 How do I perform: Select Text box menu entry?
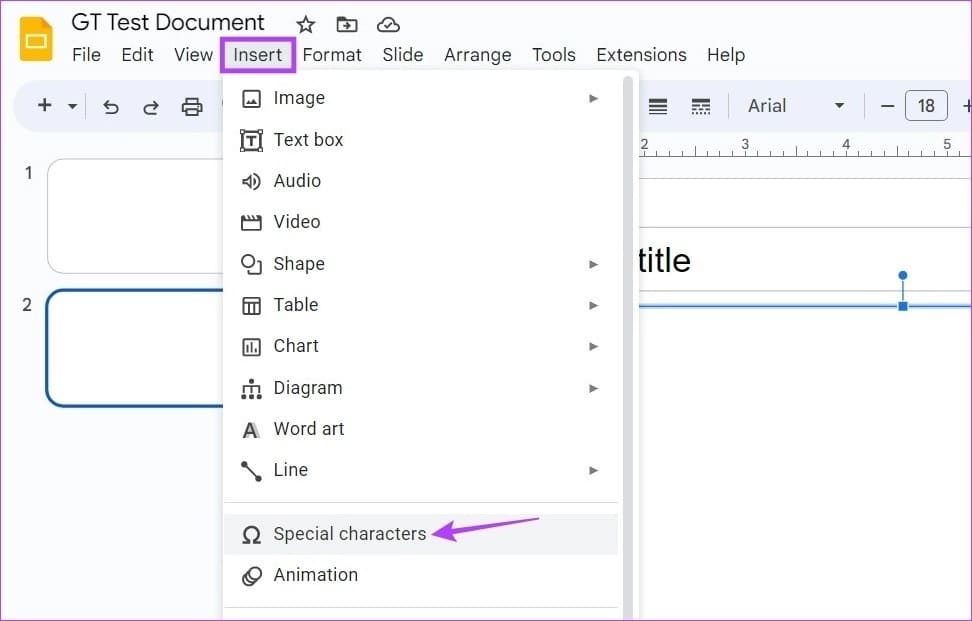pos(308,140)
